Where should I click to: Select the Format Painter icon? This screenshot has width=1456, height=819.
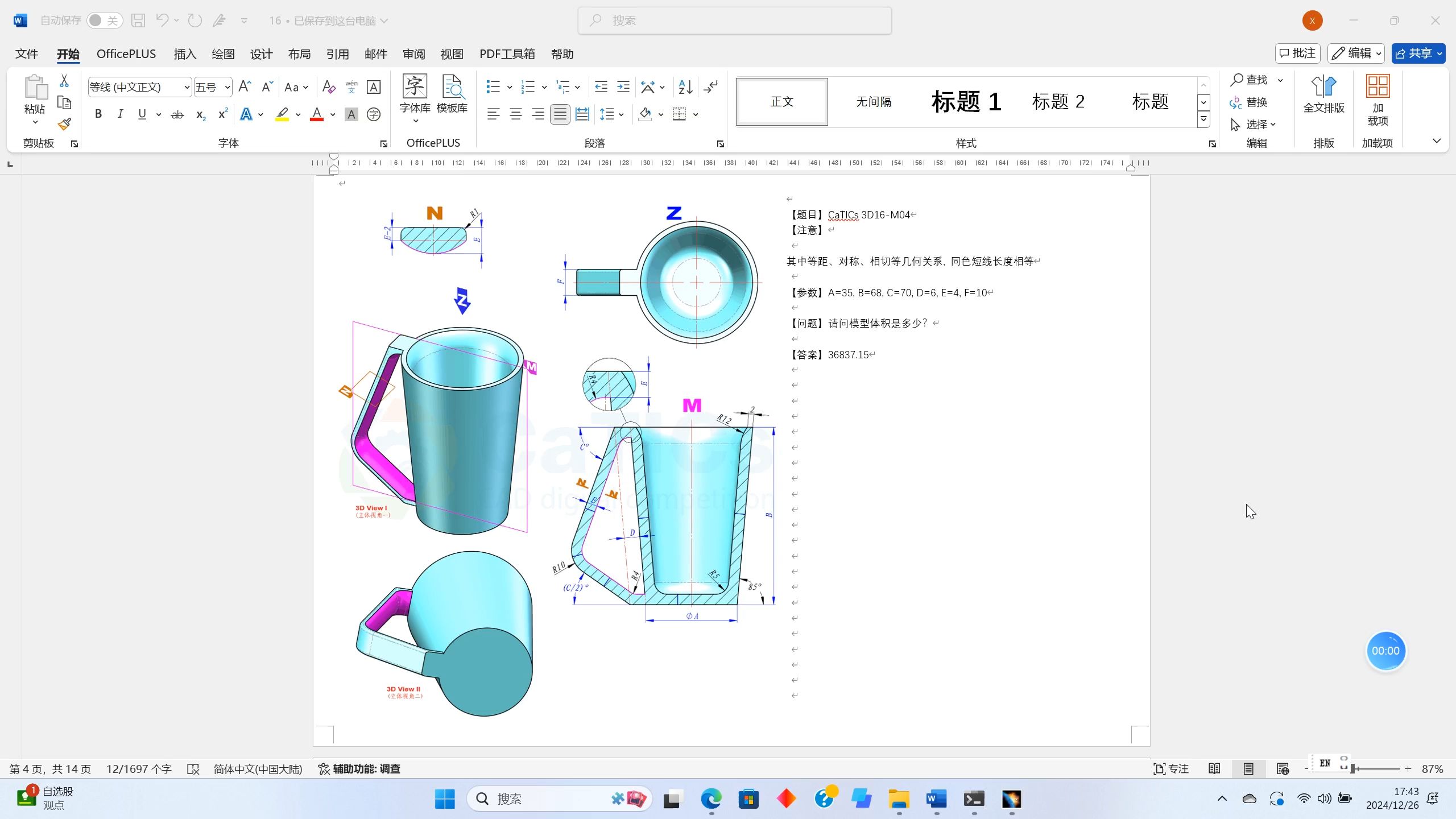[64, 124]
